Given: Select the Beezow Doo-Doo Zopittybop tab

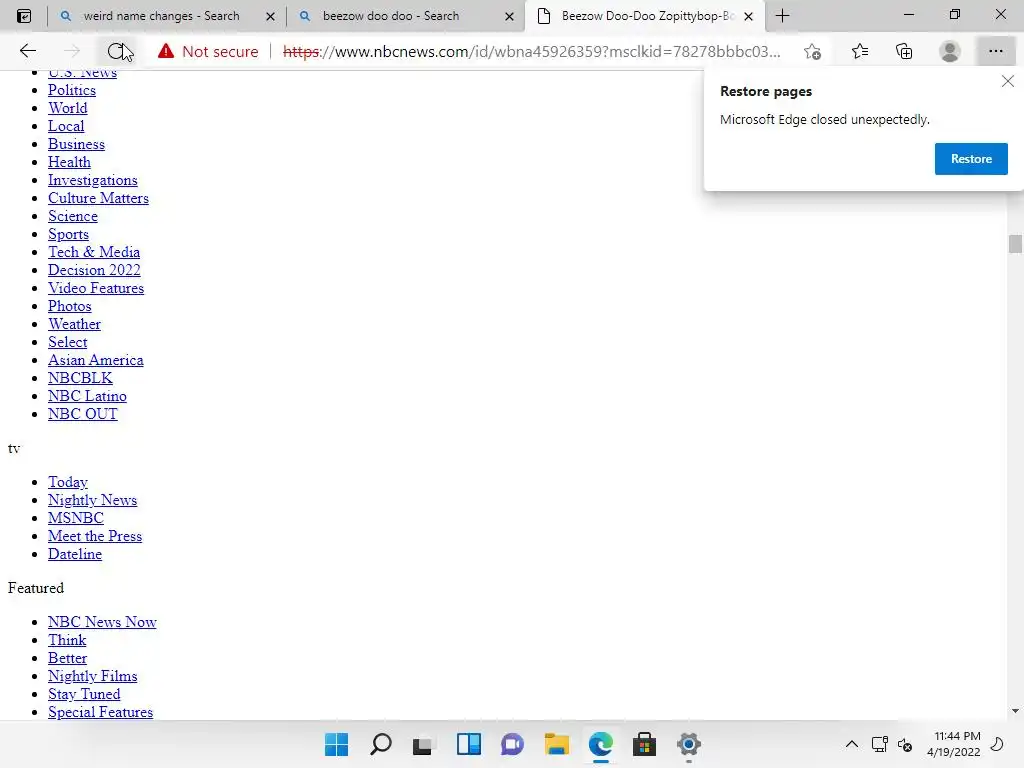Looking at the screenshot, I should [647, 16].
